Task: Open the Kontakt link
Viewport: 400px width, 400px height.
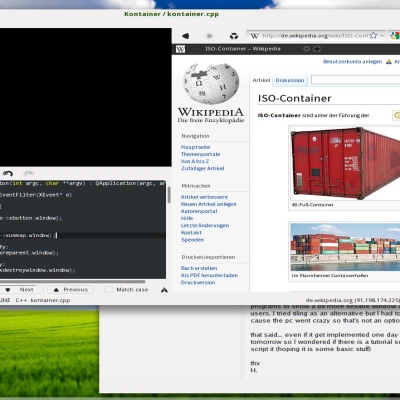Action: click(191, 233)
